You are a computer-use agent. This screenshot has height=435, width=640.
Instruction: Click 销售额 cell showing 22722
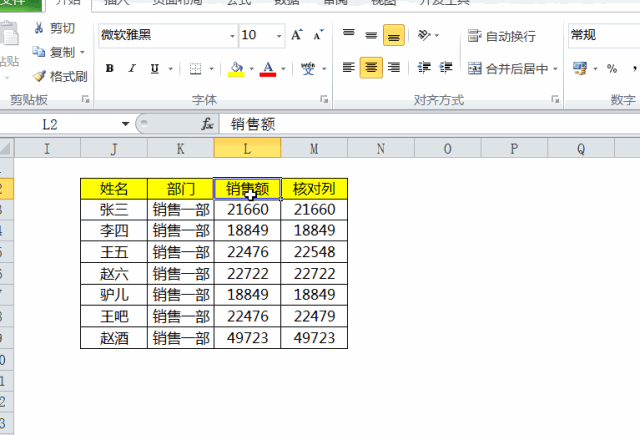pyautogui.click(x=247, y=273)
